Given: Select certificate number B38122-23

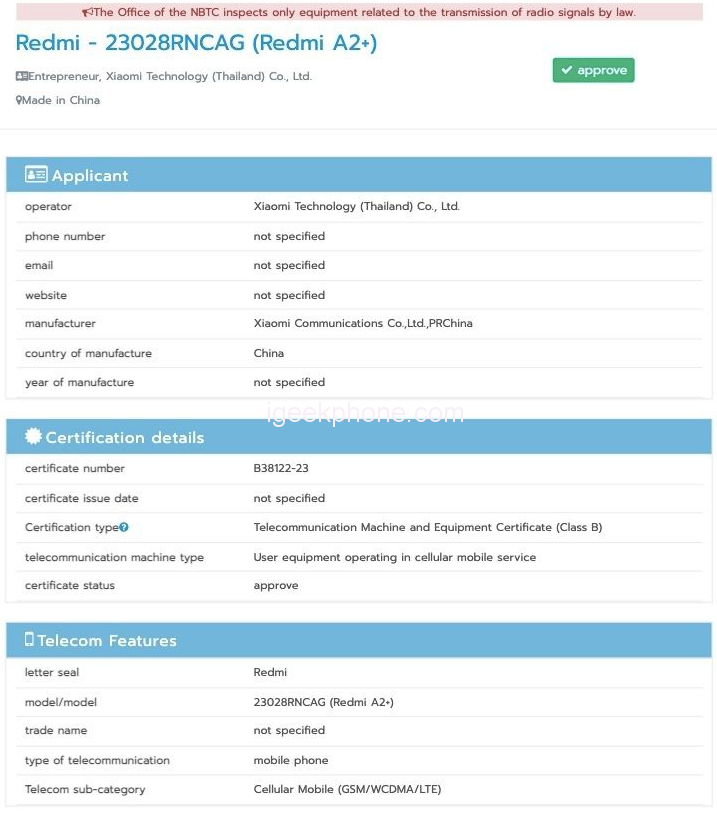Looking at the screenshot, I should coord(287,468).
